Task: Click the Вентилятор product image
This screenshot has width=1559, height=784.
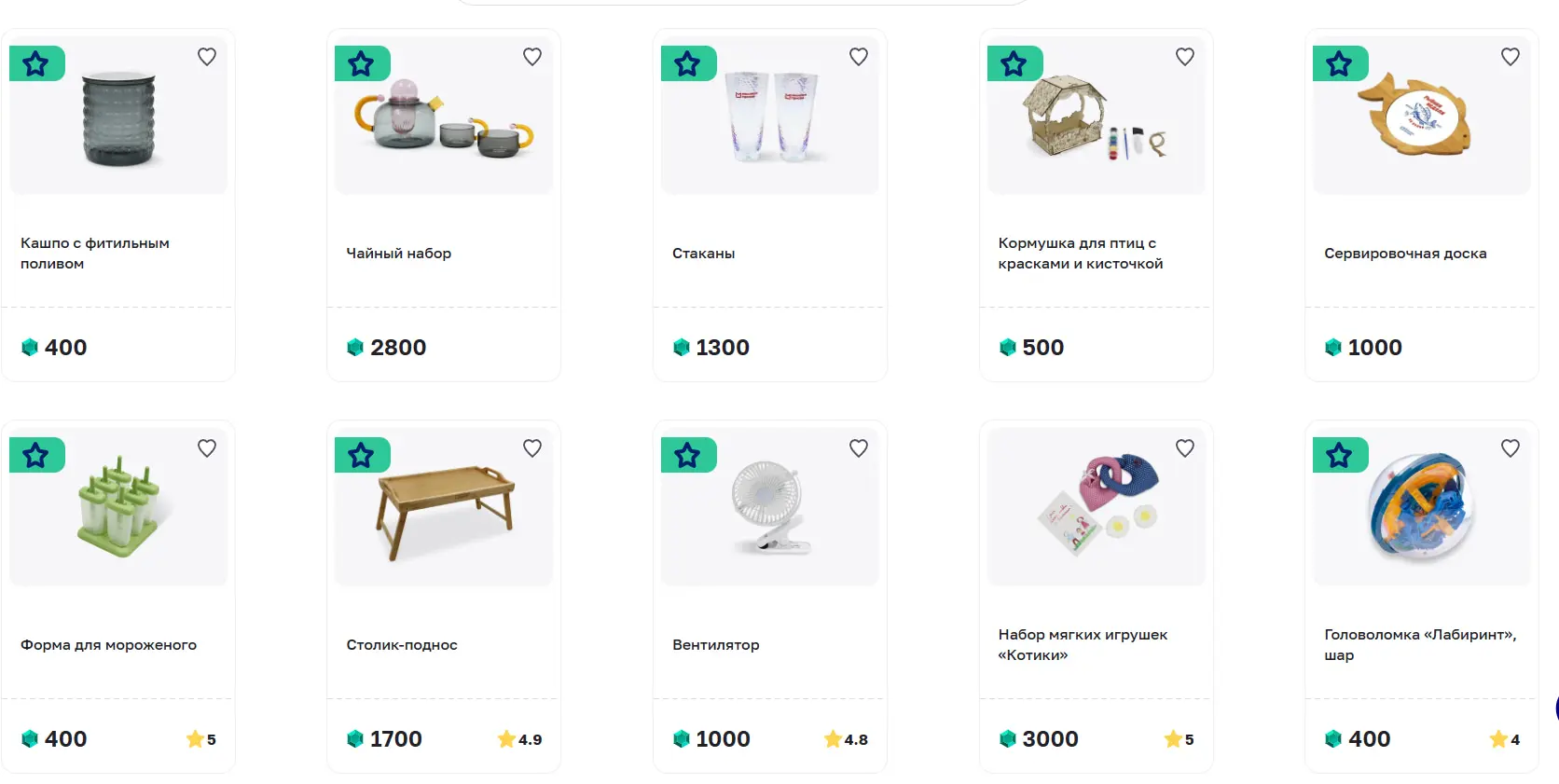Action: 770,507
